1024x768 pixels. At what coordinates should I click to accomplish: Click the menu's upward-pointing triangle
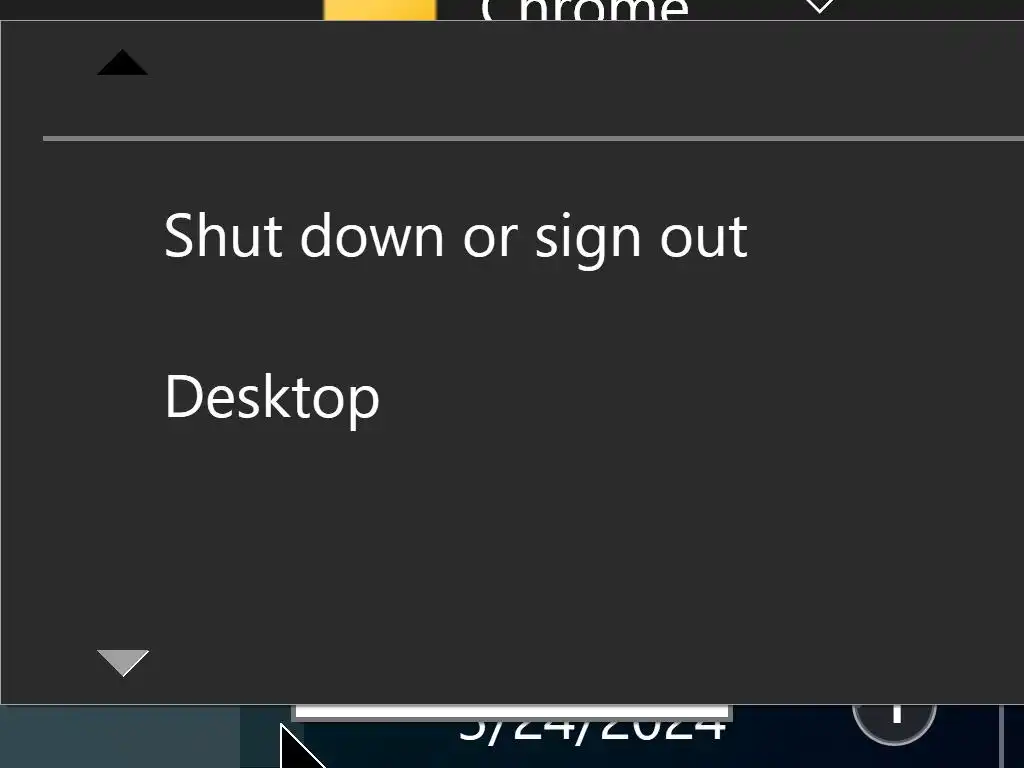click(x=122, y=62)
